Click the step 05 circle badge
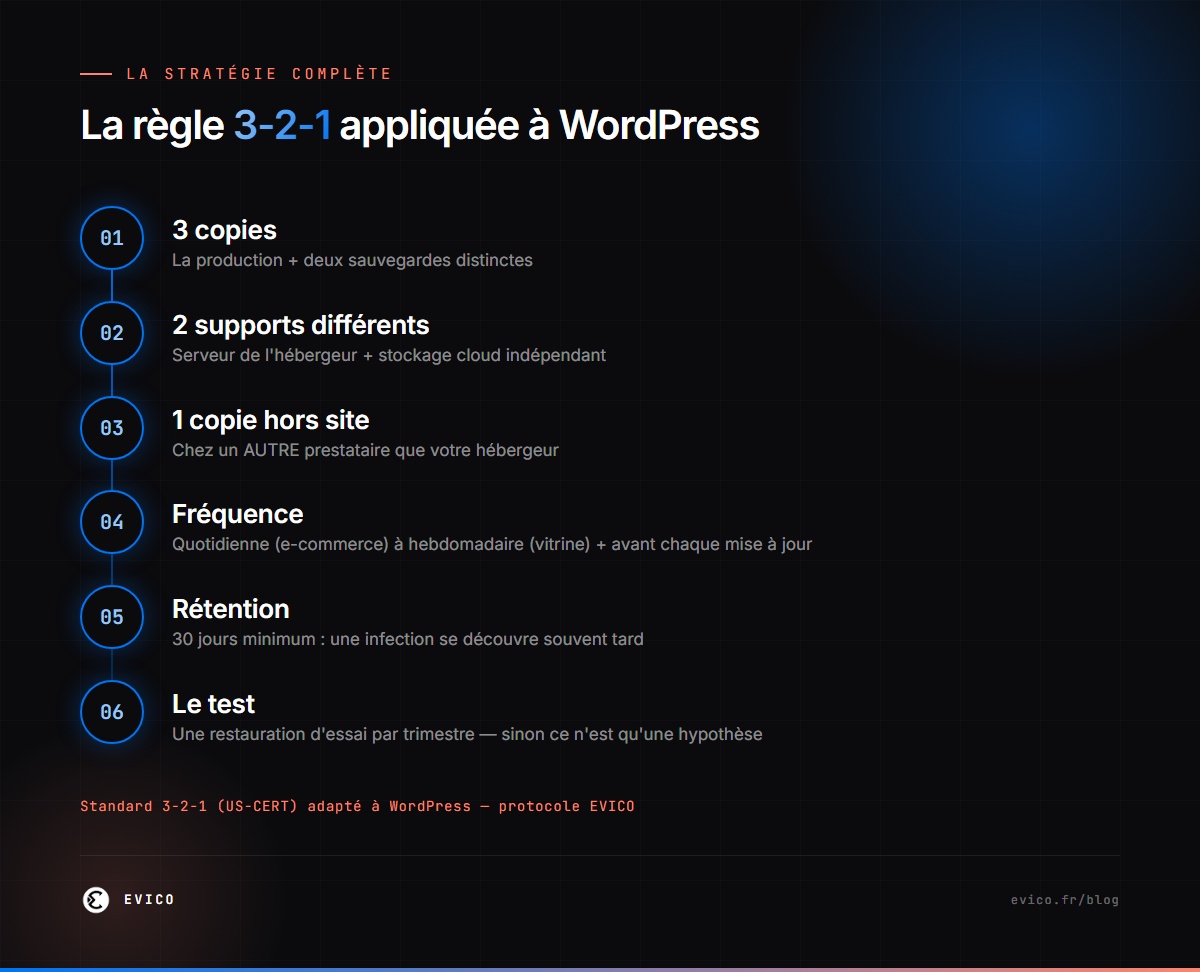This screenshot has width=1200, height=972. [112, 617]
